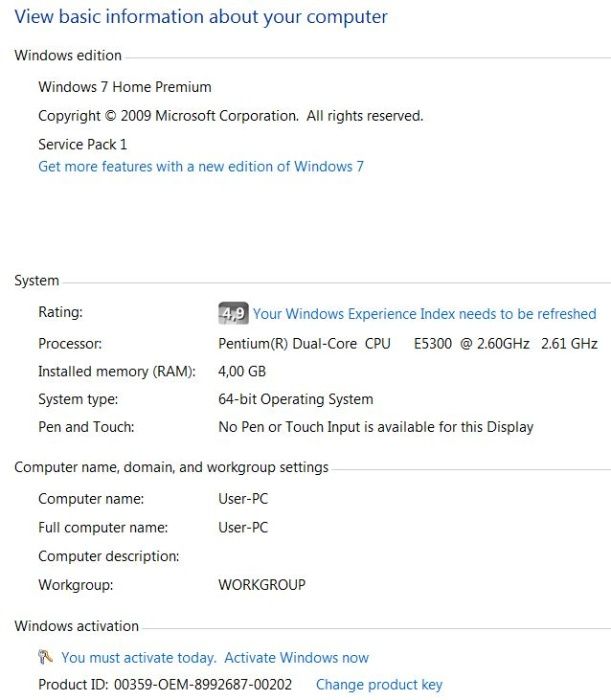Click the 4,9 Windows Experience rating badge

[x=233, y=313]
